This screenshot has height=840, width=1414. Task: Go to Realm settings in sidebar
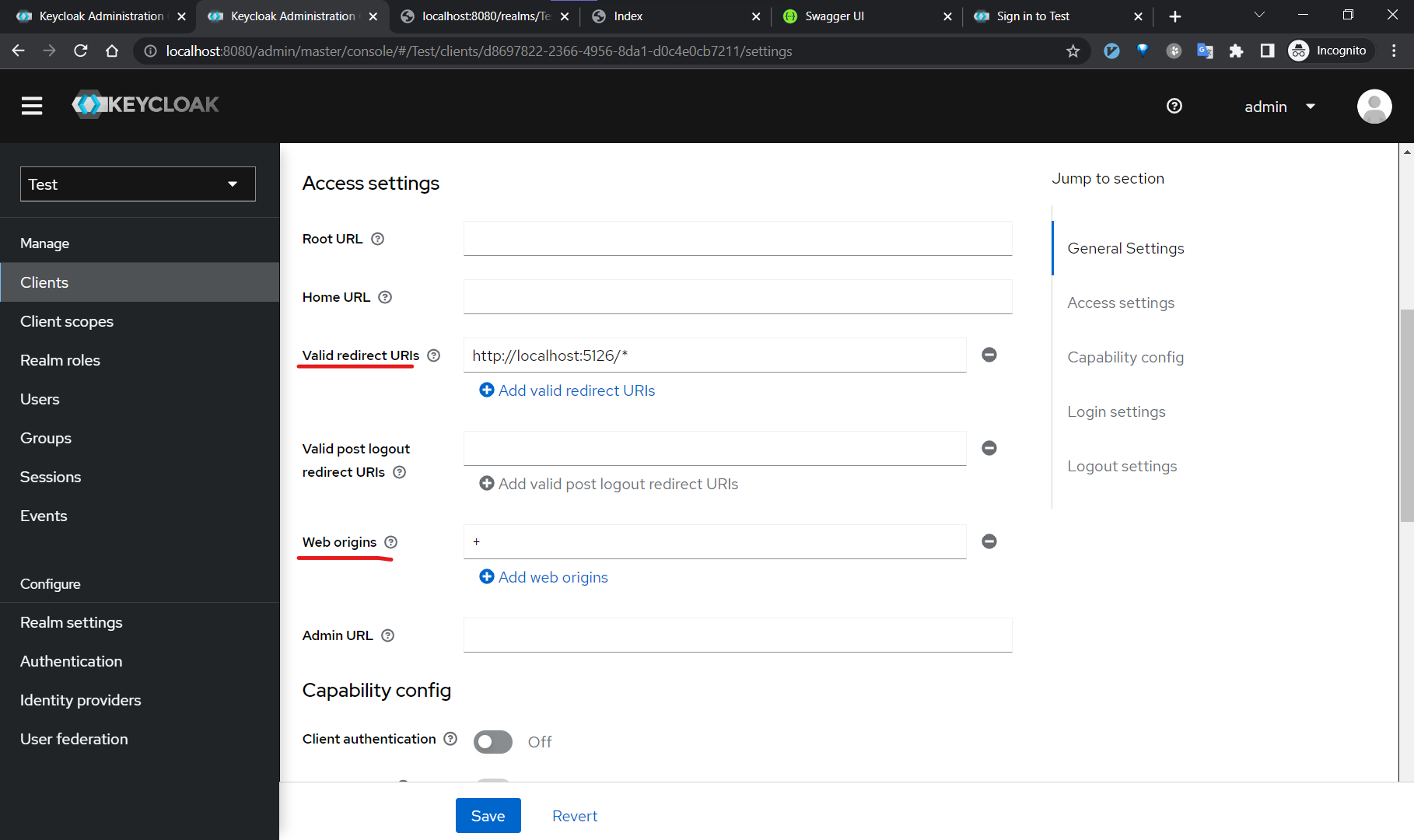pyautogui.click(x=72, y=622)
